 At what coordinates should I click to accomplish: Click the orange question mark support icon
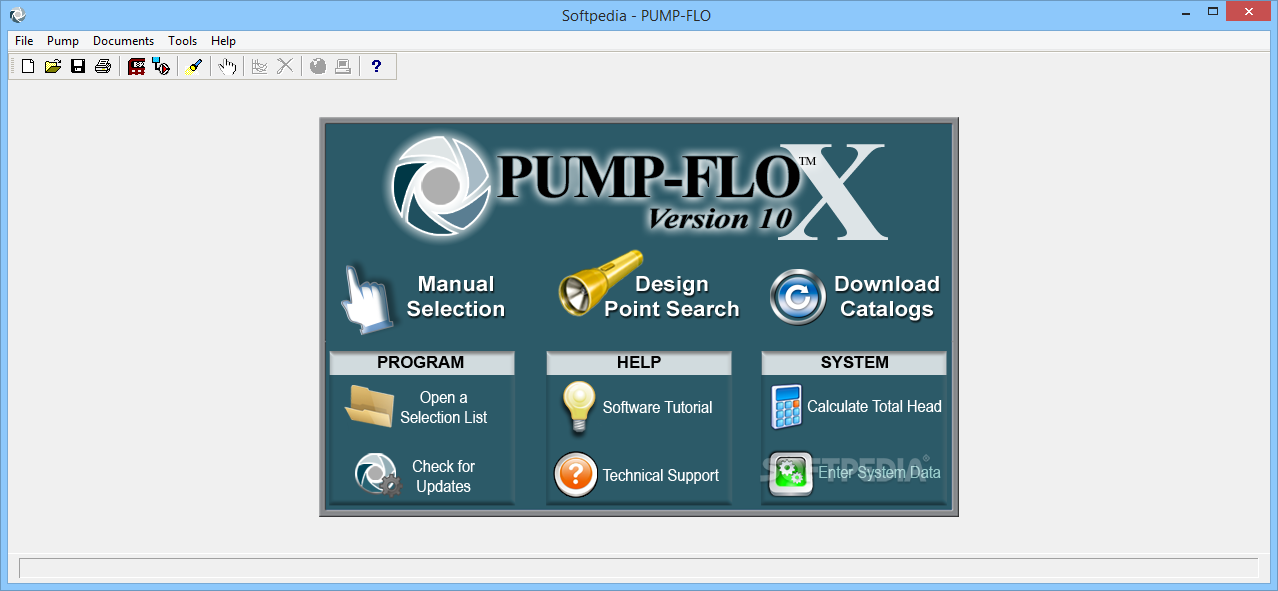tap(576, 475)
